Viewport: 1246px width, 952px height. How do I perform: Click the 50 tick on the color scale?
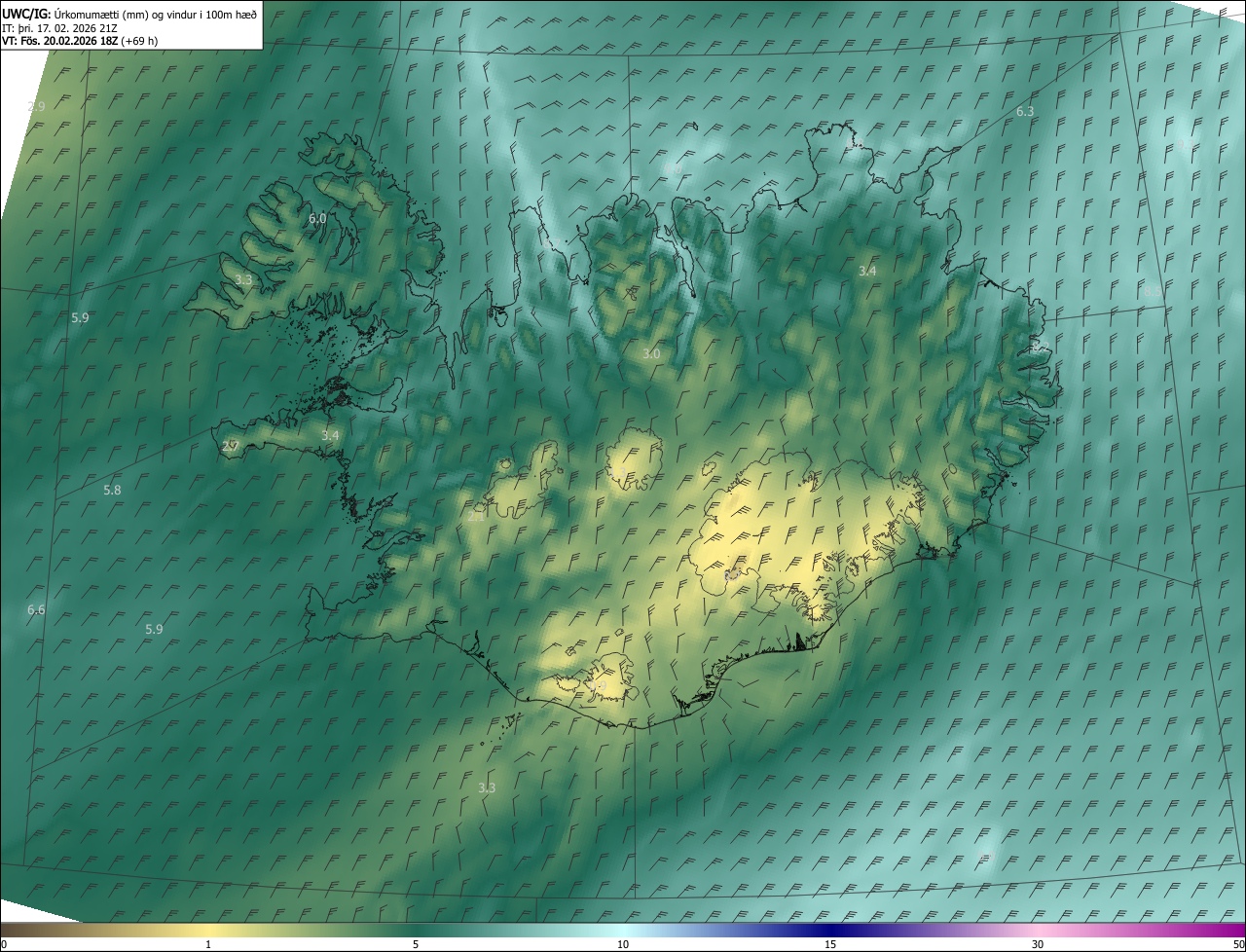tap(1238, 944)
